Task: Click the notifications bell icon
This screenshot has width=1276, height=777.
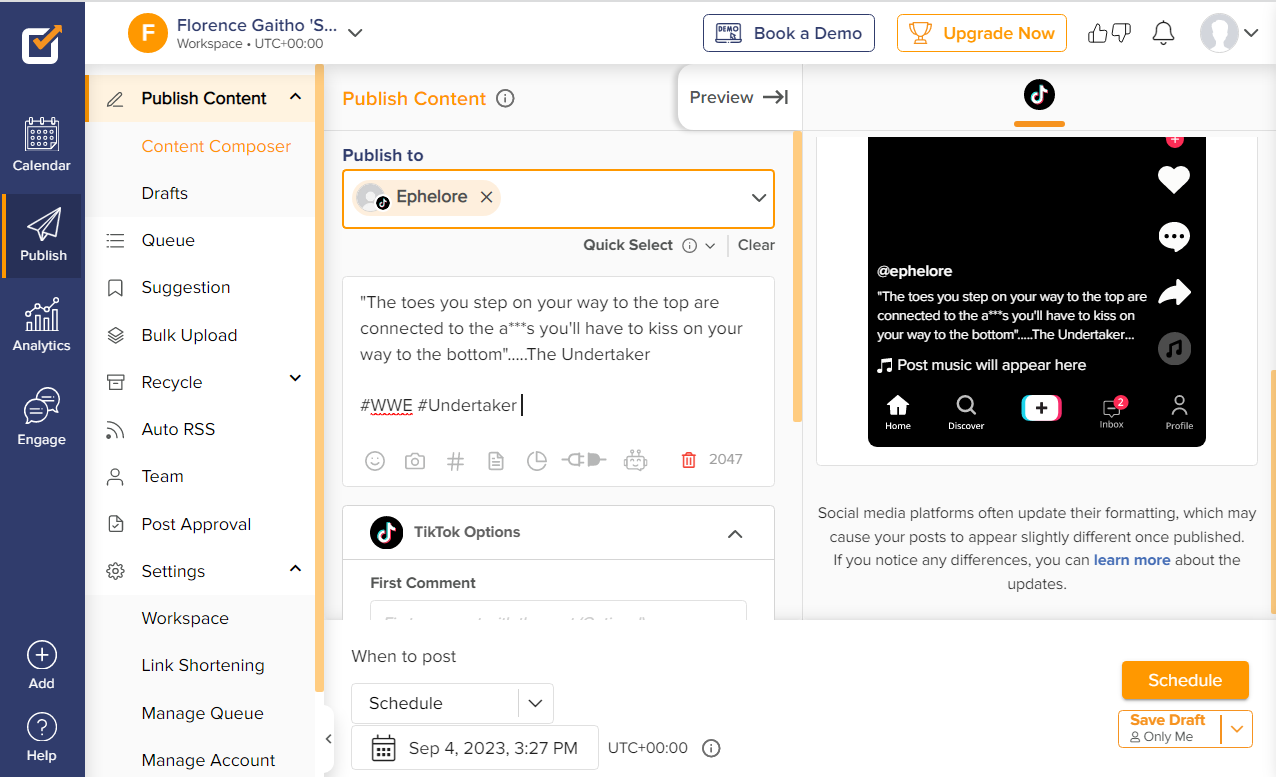Action: coord(1163,33)
